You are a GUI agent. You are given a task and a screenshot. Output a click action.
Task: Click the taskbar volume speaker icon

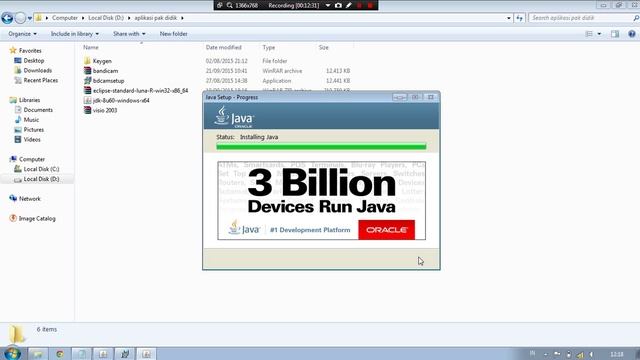(591, 354)
